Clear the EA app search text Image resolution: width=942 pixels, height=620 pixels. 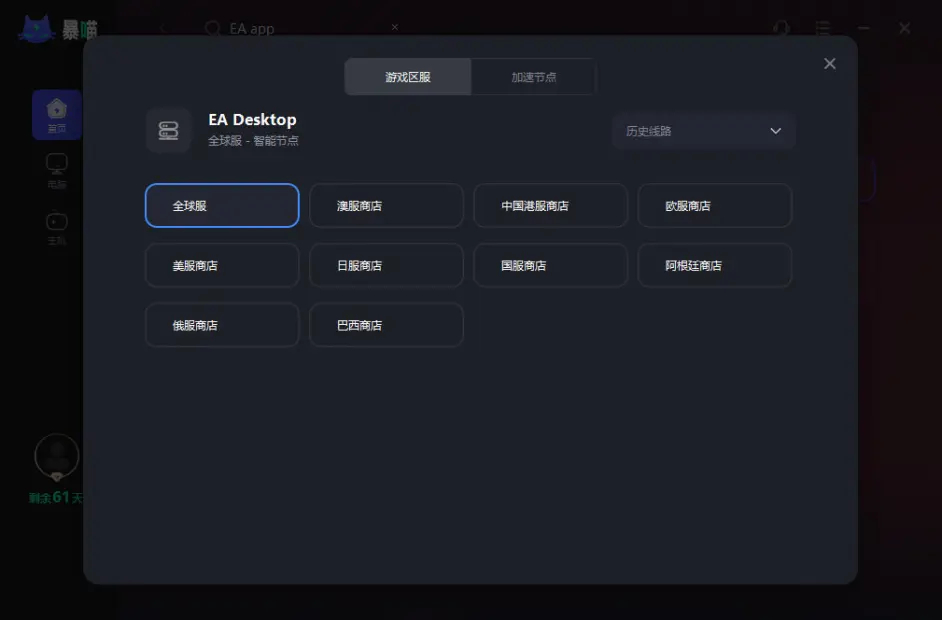(394, 28)
